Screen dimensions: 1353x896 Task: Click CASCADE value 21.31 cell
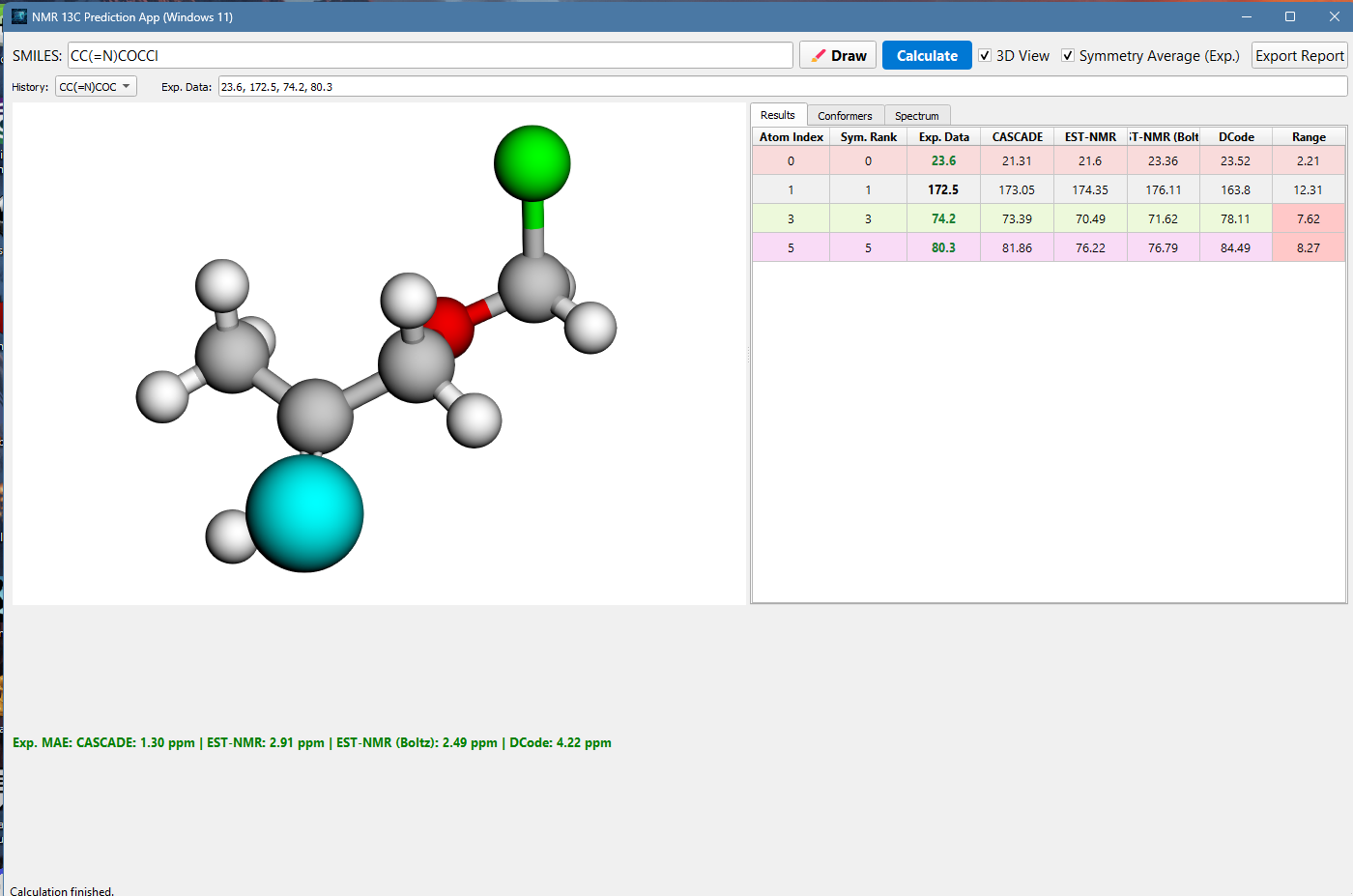1017,161
